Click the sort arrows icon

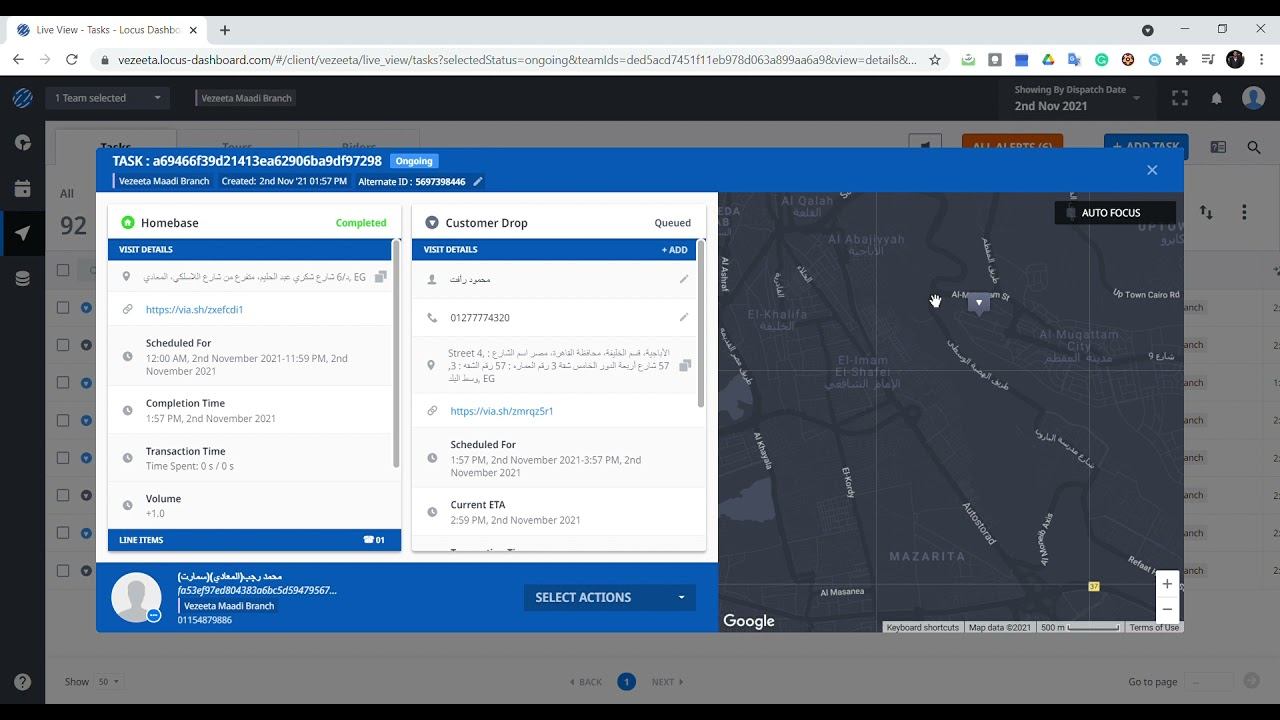point(1207,212)
